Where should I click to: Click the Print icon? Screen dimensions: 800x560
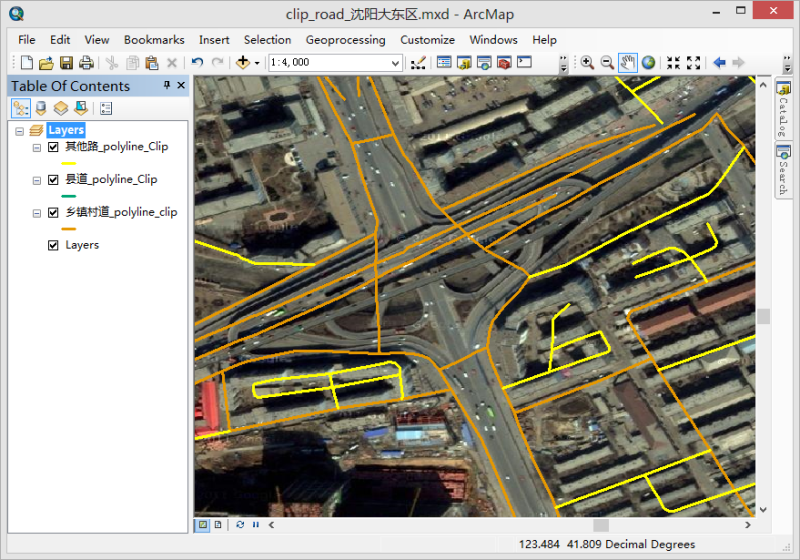pyautogui.click(x=86, y=63)
